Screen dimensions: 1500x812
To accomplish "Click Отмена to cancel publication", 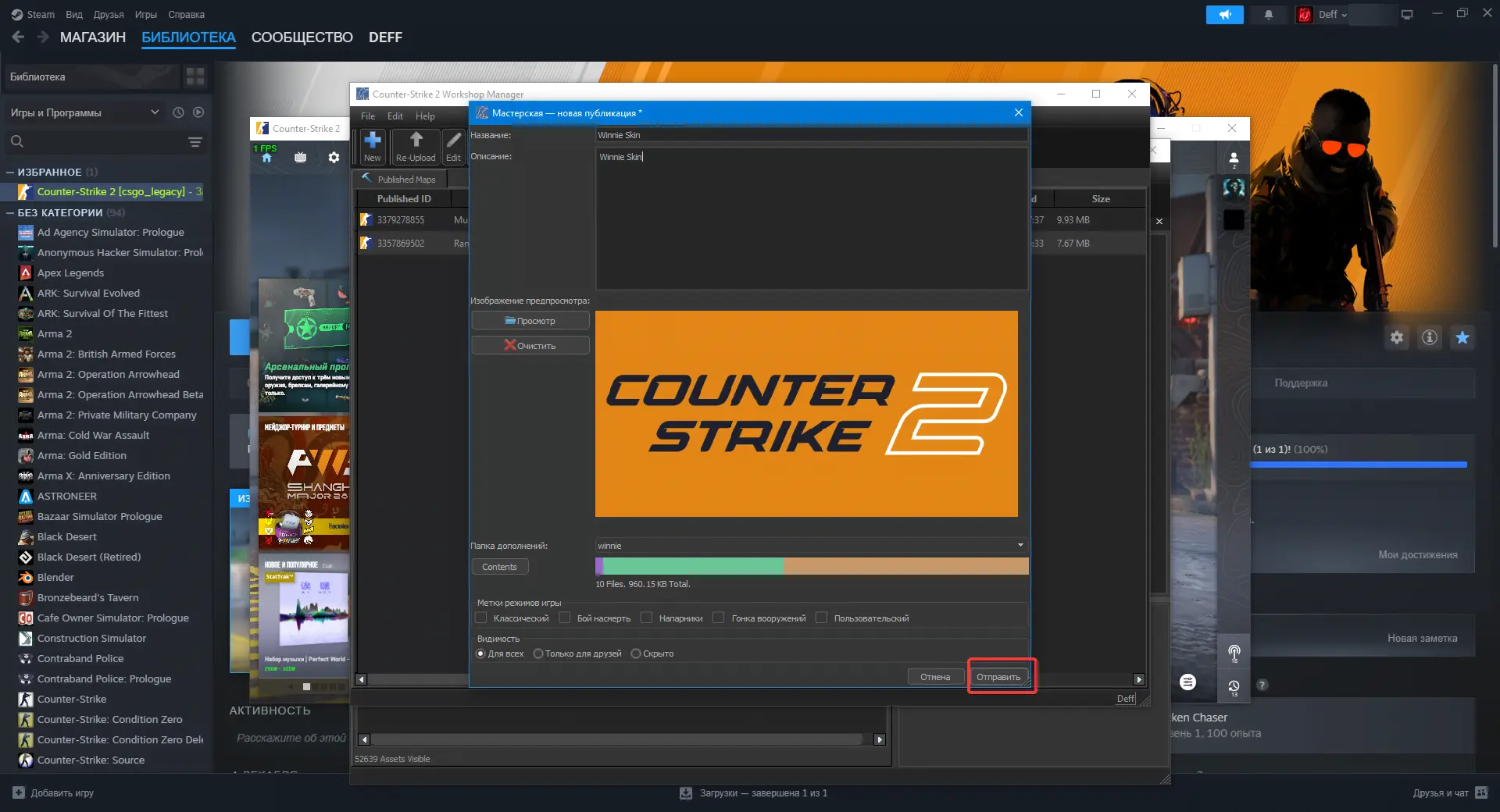I will pyautogui.click(x=935, y=677).
